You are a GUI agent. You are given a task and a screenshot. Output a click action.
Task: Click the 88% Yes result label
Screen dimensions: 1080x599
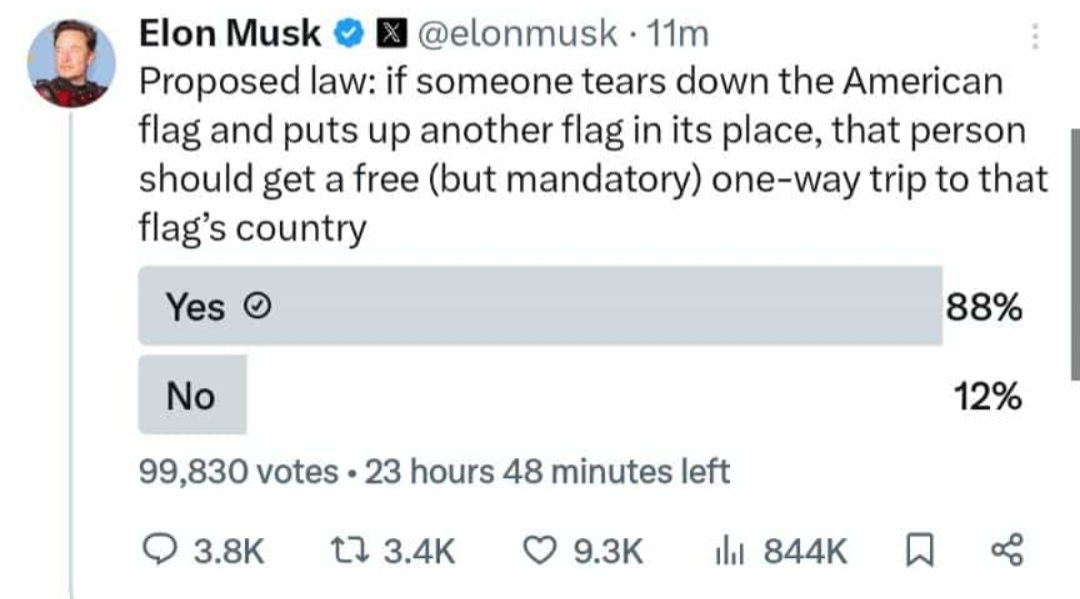[x=984, y=308]
